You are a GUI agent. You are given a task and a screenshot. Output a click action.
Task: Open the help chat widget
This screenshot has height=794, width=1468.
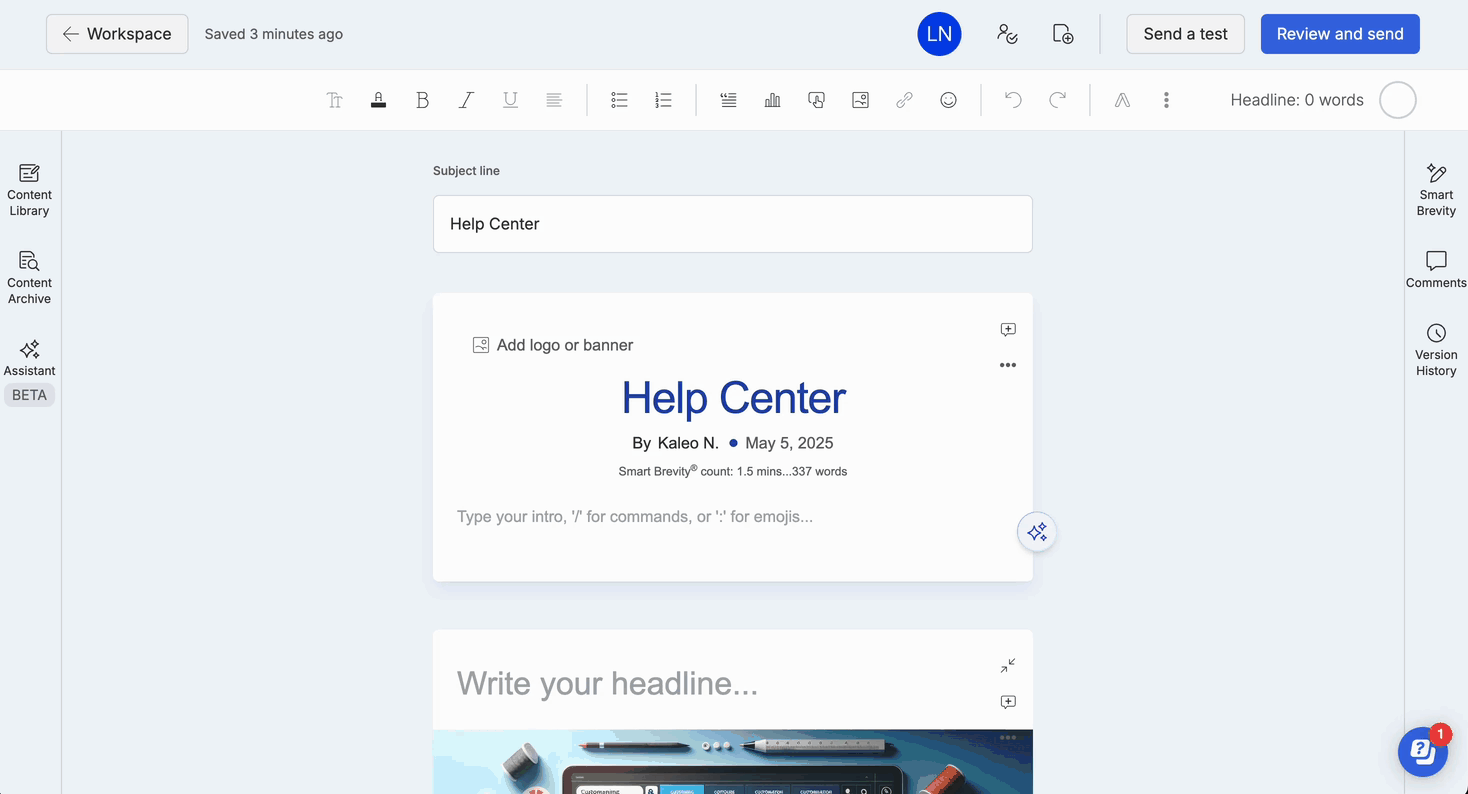(x=1423, y=751)
